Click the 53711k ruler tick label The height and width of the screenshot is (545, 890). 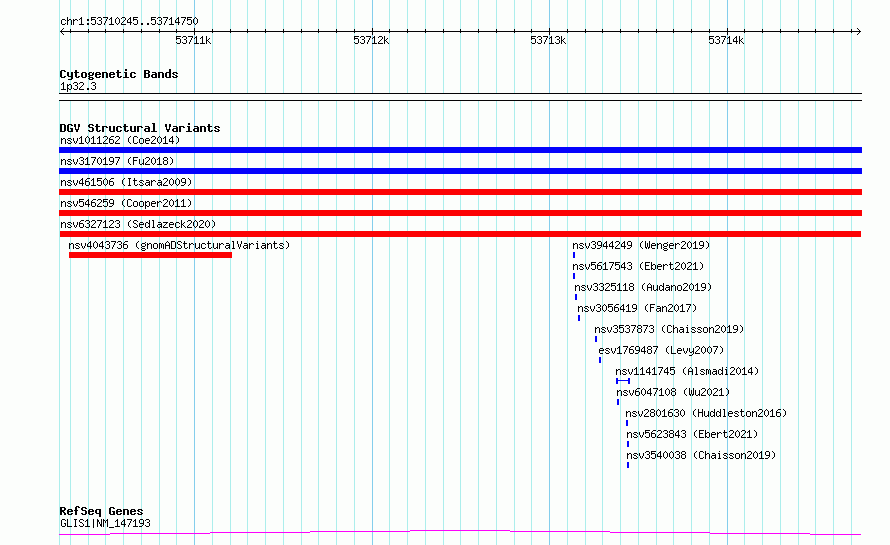(193, 40)
